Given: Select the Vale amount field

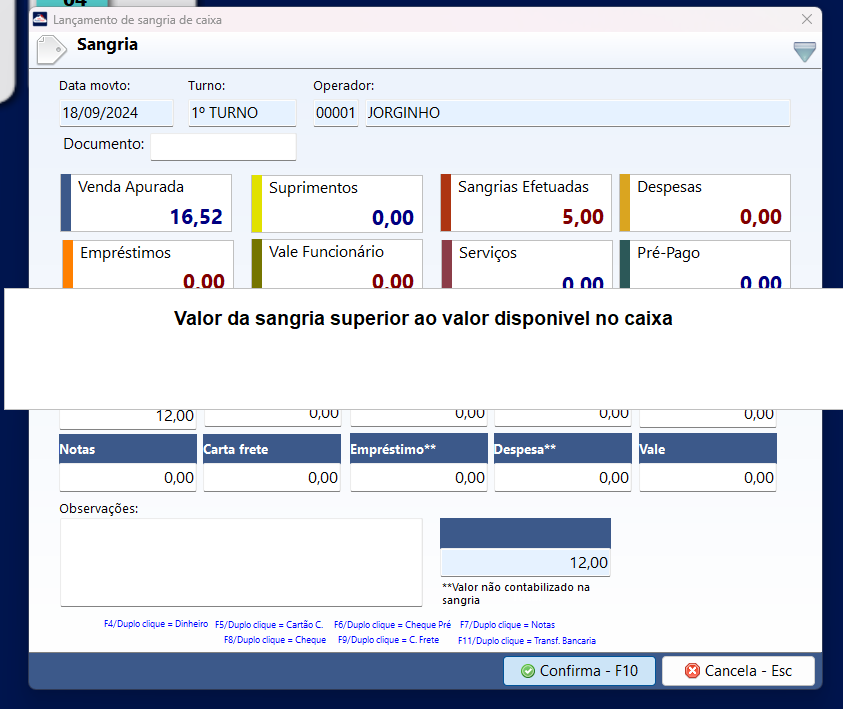Looking at the screenshot, I should tap(708, 477).
